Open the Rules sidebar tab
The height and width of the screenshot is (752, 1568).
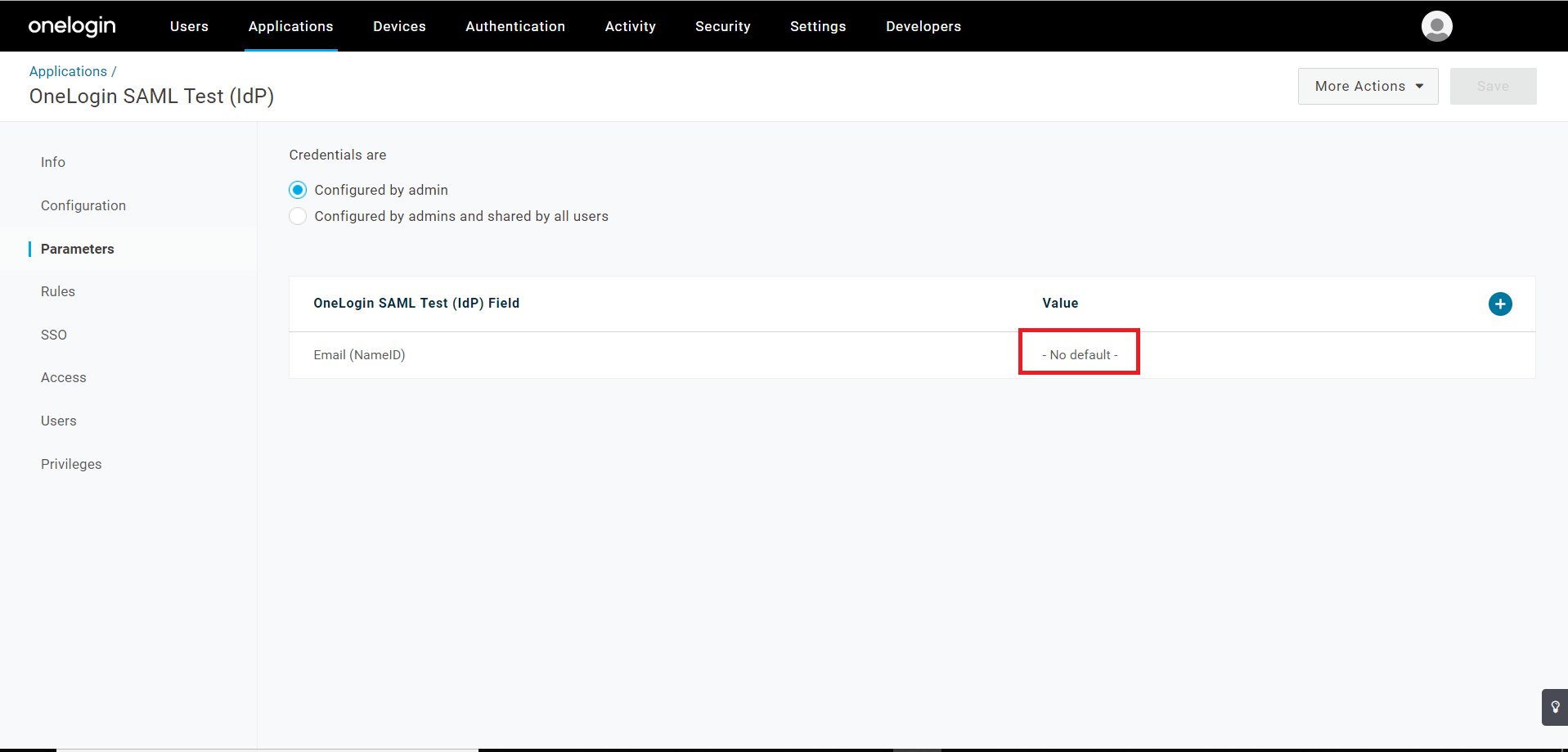58,291
